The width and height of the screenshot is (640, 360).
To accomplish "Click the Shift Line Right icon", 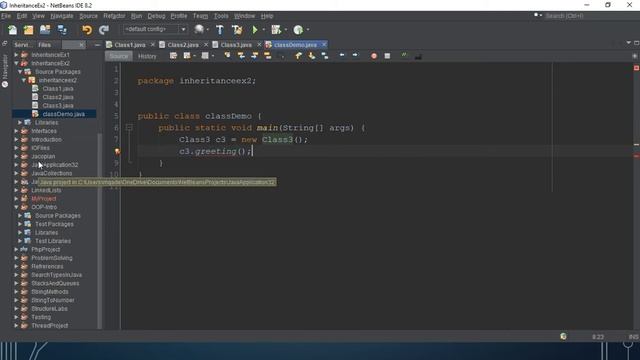I will pyautogui.click(x=355, y=56).
